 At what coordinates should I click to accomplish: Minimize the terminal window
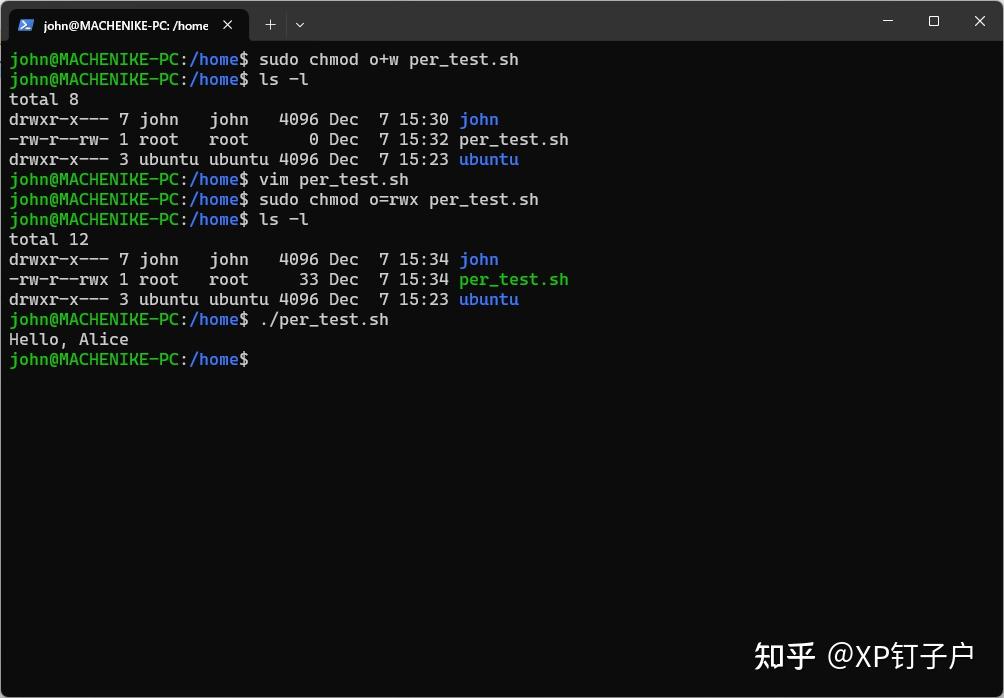click(887, 20)
